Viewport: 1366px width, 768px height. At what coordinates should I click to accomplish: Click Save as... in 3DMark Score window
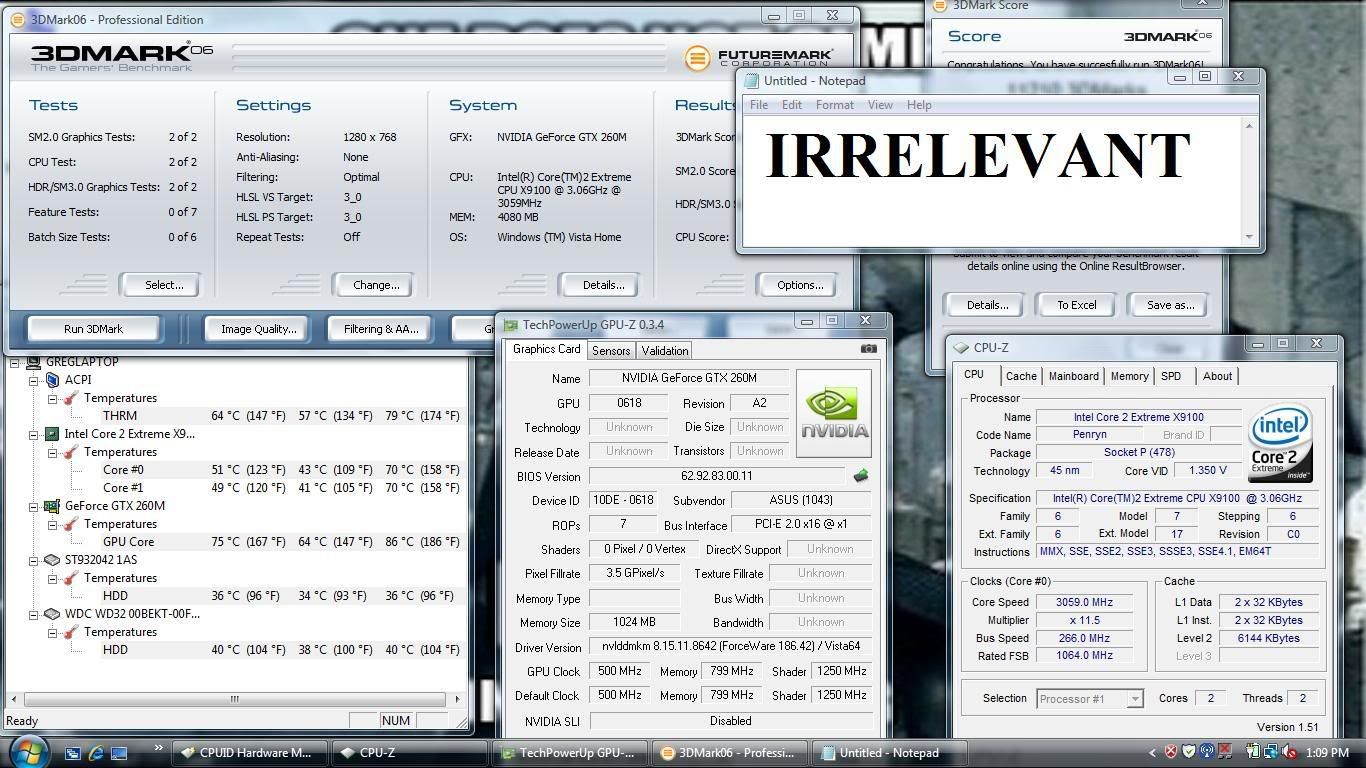click(x=1170, y=305)
